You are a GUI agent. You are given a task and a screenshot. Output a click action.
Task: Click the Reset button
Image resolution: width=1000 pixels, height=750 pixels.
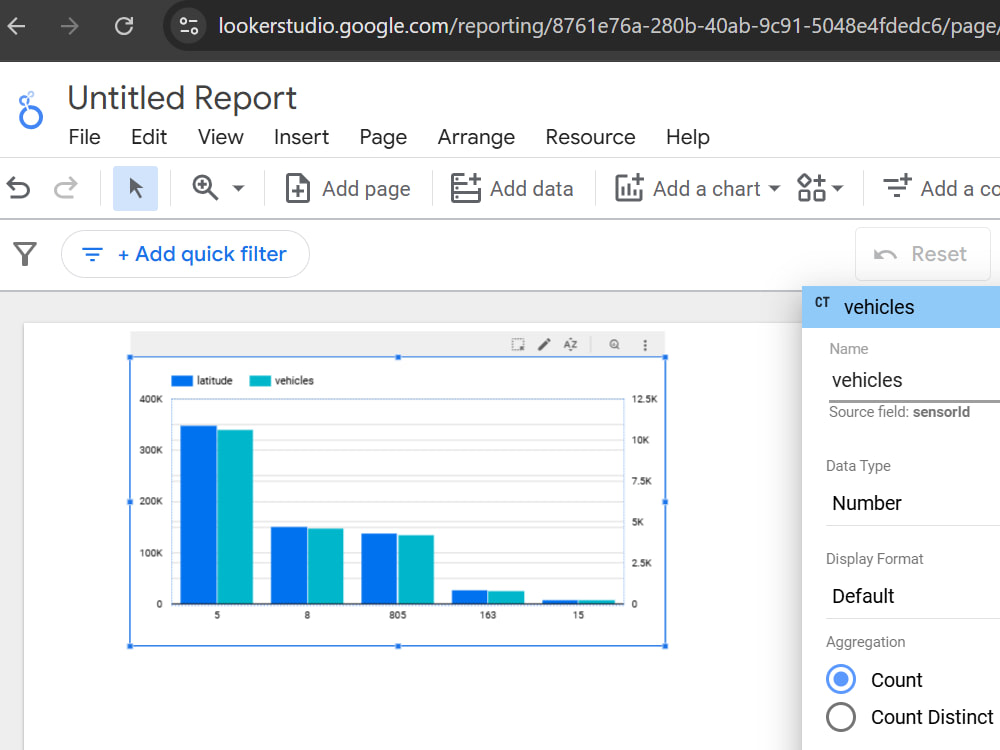point(922,254)
